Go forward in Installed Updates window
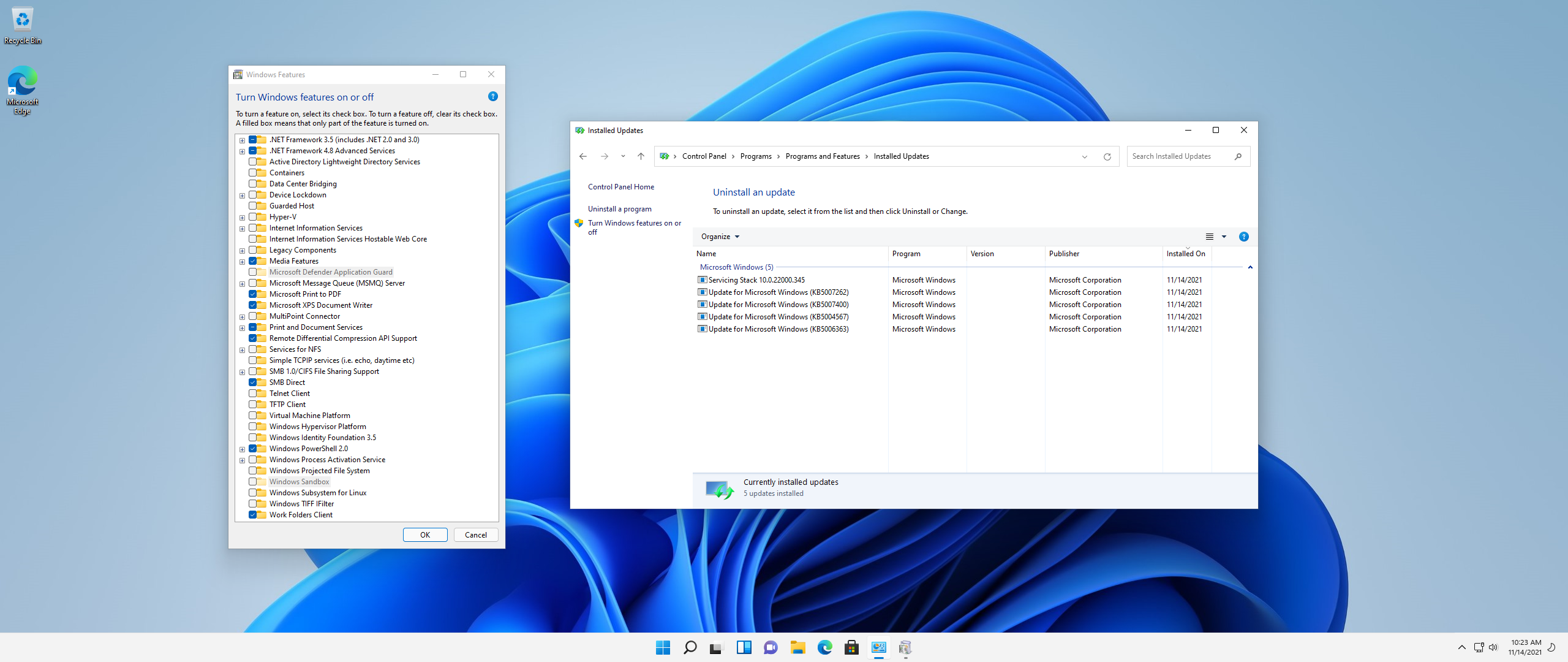 tap(604, 156)
